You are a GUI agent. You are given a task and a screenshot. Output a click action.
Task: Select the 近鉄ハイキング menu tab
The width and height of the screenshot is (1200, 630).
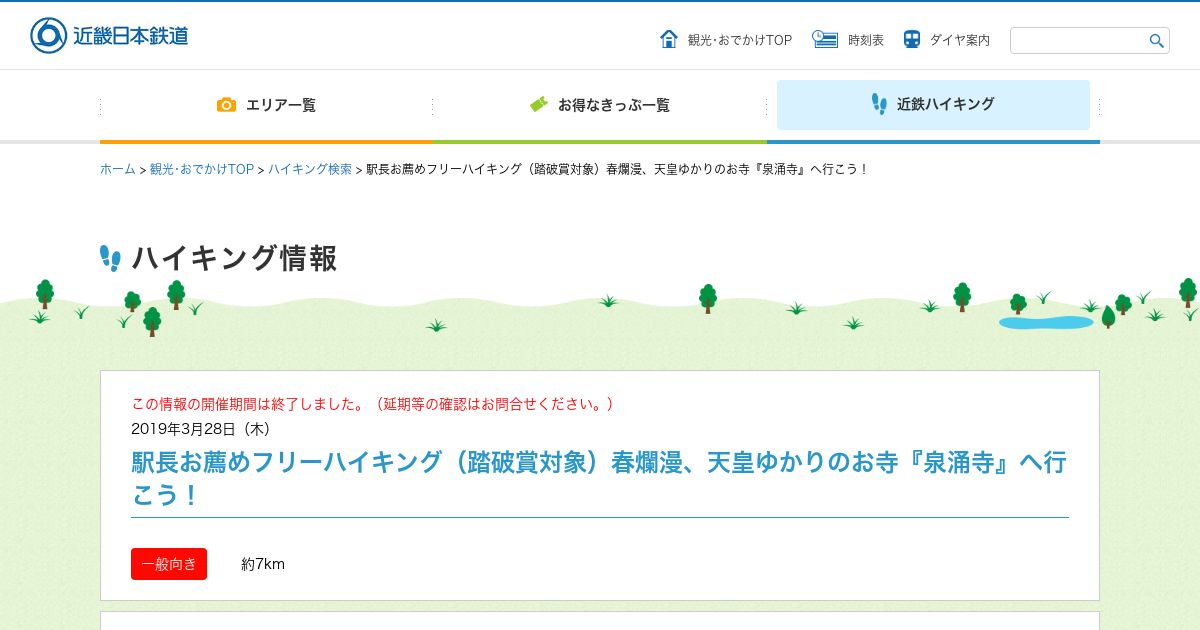point(933,105)
